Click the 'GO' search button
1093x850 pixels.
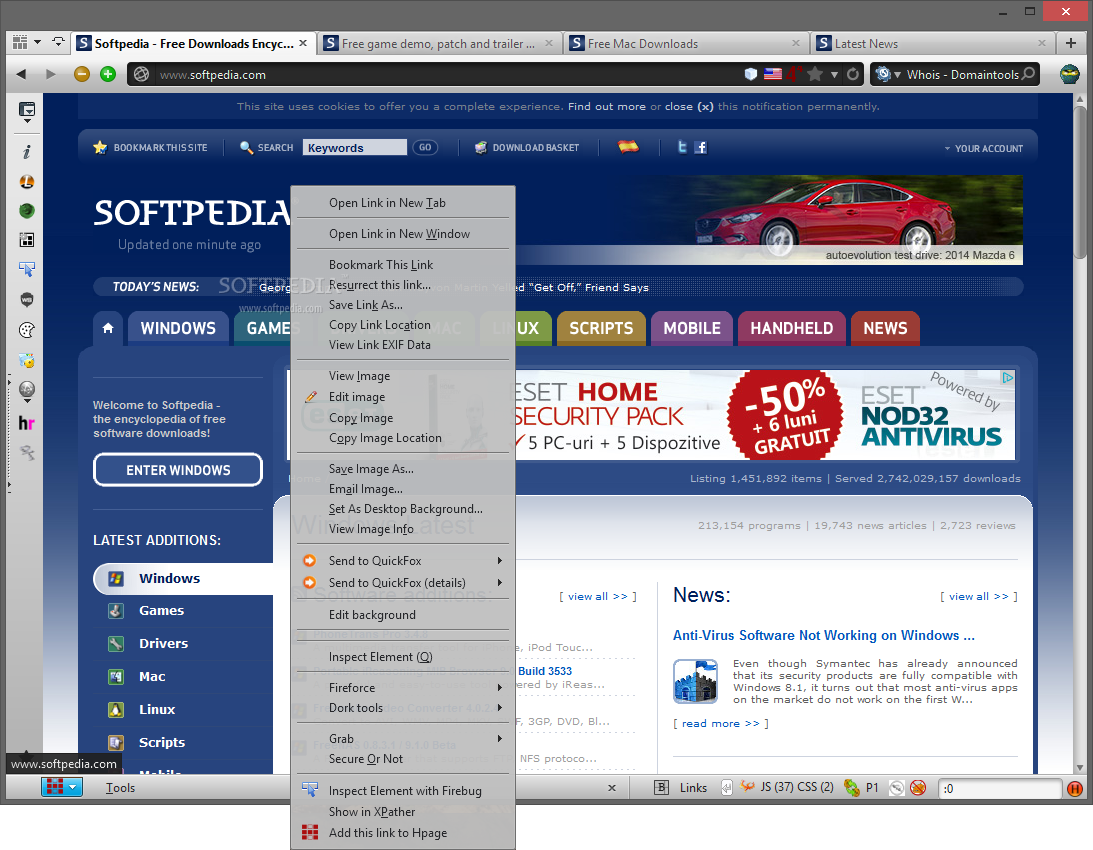tap(425, 147)
